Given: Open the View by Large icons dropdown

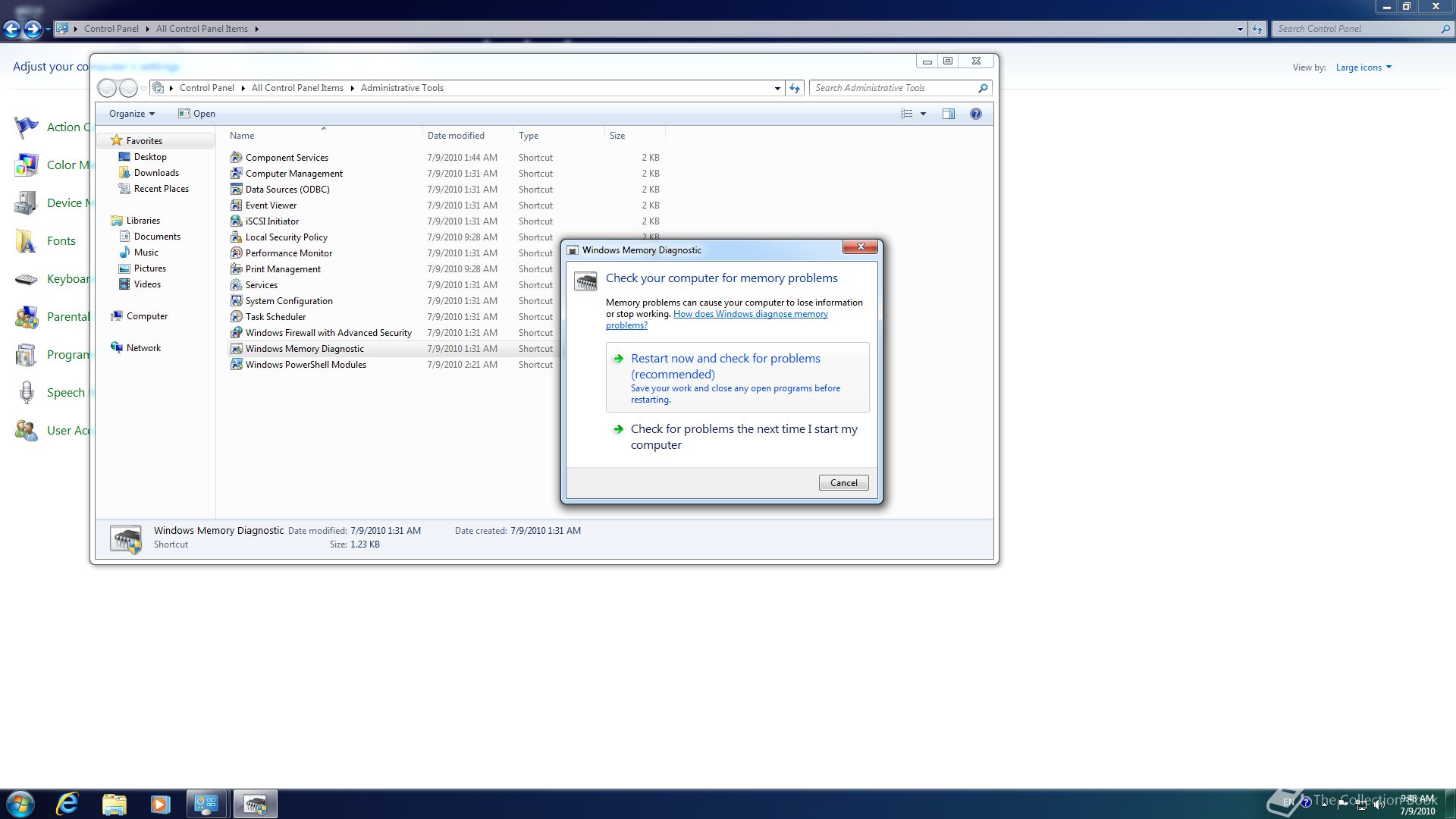Looking at the screenshot, I should tap(1363, 67).
